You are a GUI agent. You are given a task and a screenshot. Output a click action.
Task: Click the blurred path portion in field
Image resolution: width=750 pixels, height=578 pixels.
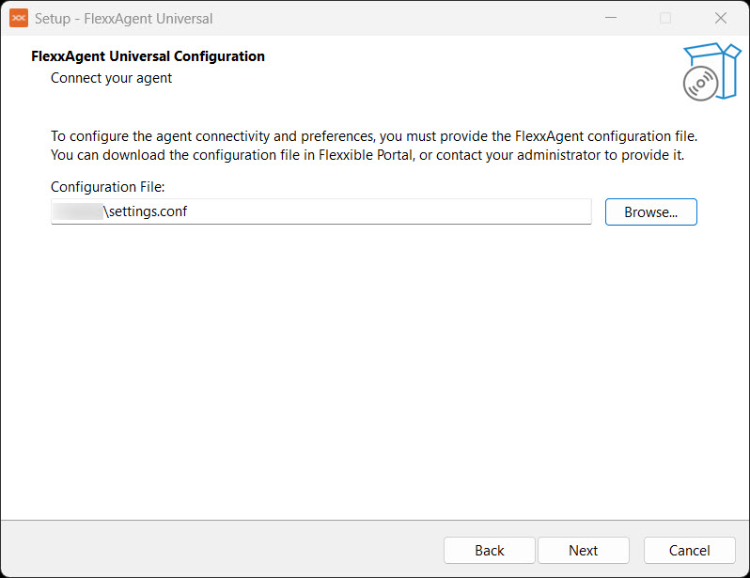pyautogui.click(x=78, y=212)
